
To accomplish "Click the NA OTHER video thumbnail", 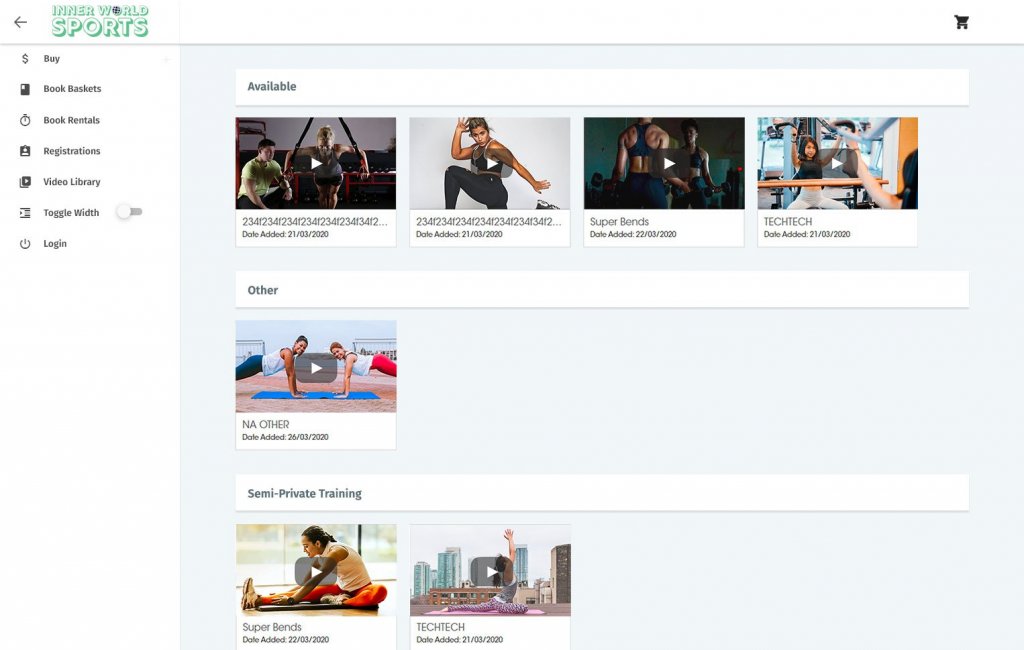I will [x=315, y=366].
